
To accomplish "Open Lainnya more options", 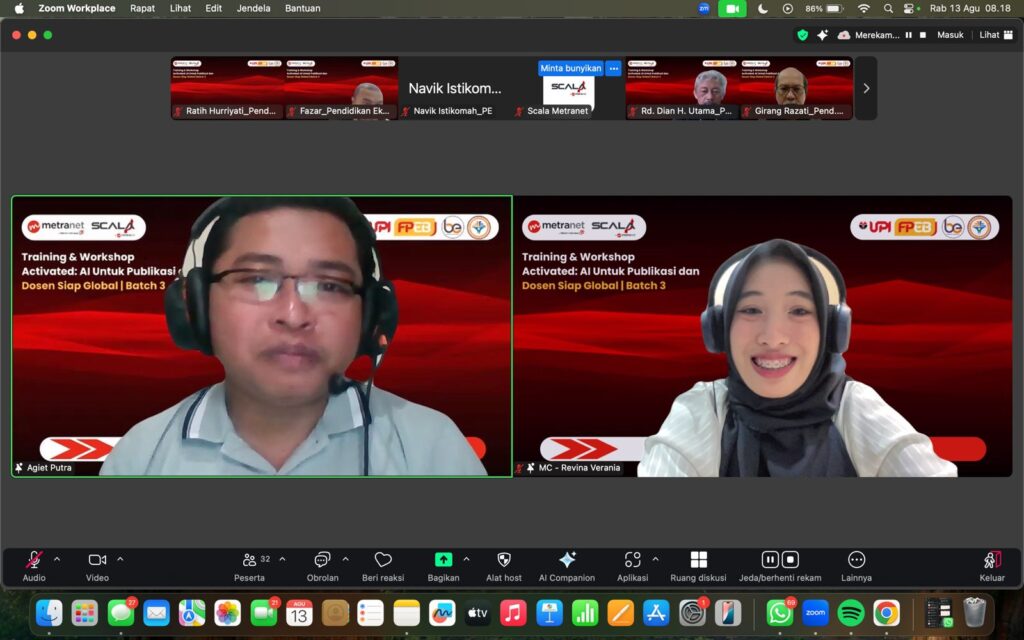I will click(x=856, y=566).
